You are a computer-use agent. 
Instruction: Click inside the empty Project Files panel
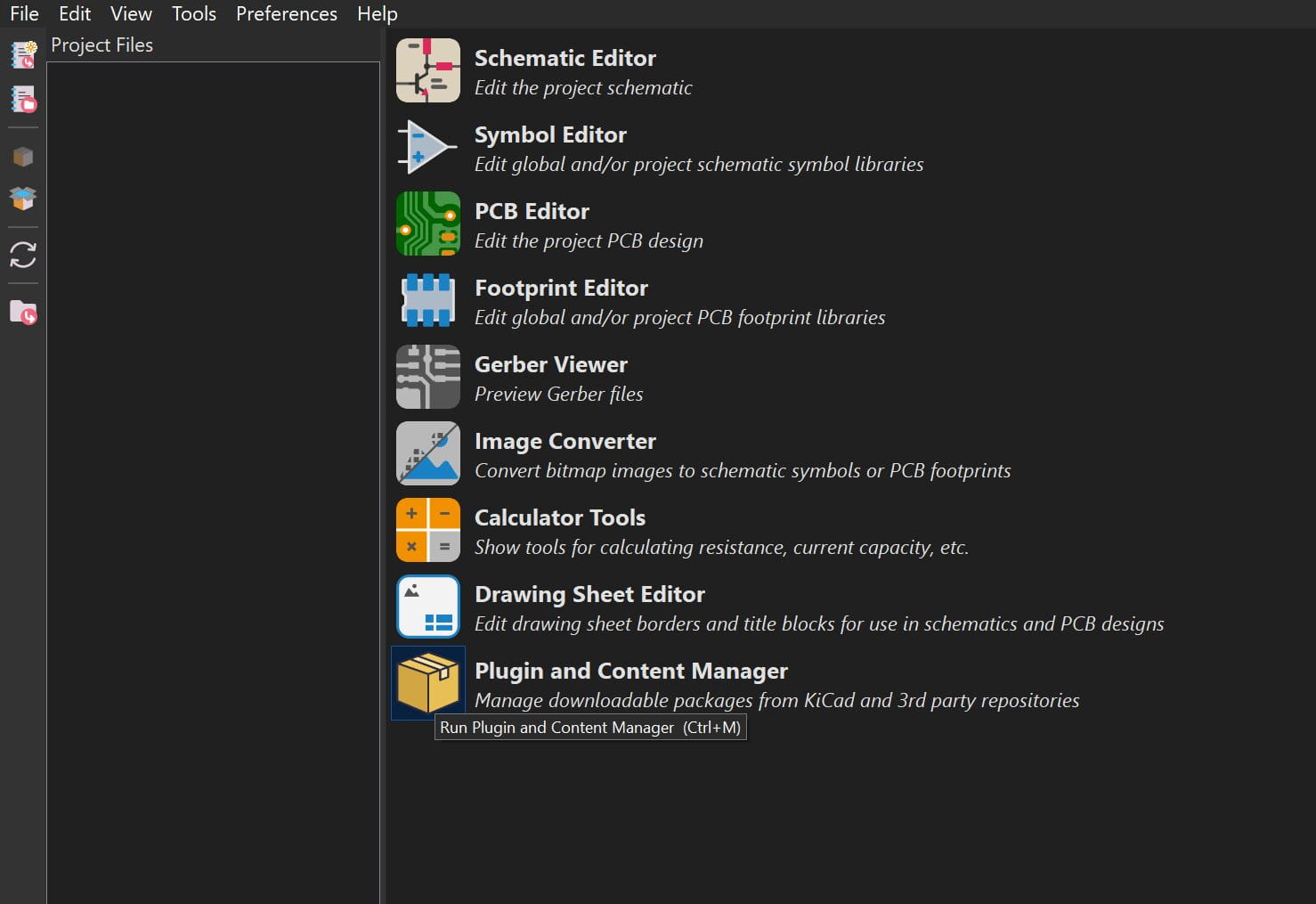click(x=214, y=445)
